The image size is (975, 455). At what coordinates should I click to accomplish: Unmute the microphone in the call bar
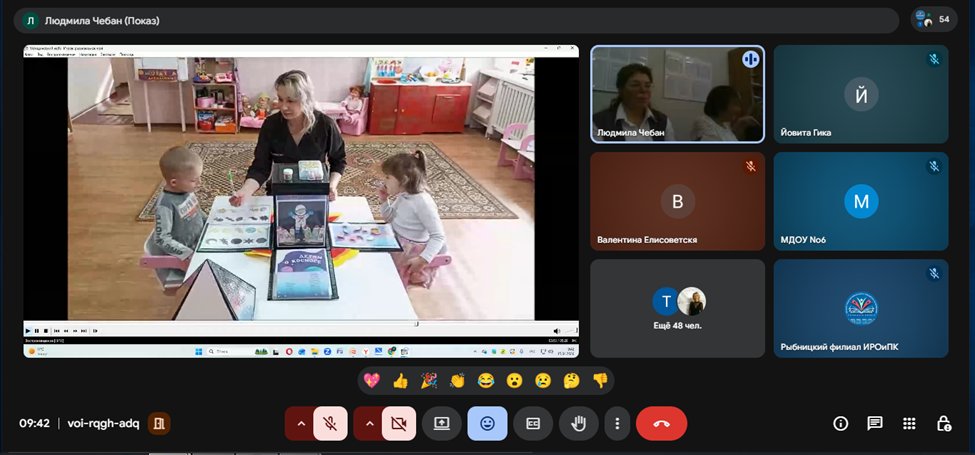click(330, 423)
